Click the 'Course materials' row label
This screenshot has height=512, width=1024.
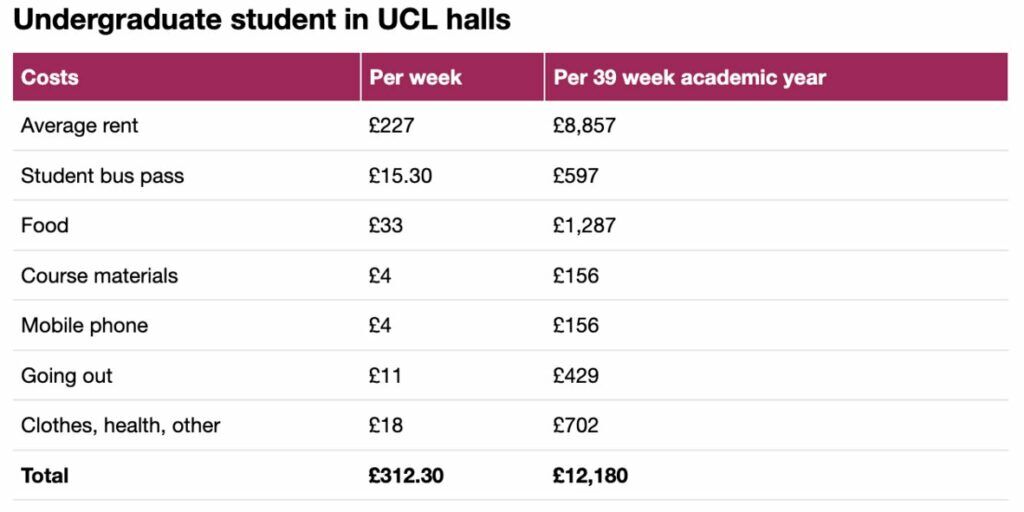(x=99, y=275)
